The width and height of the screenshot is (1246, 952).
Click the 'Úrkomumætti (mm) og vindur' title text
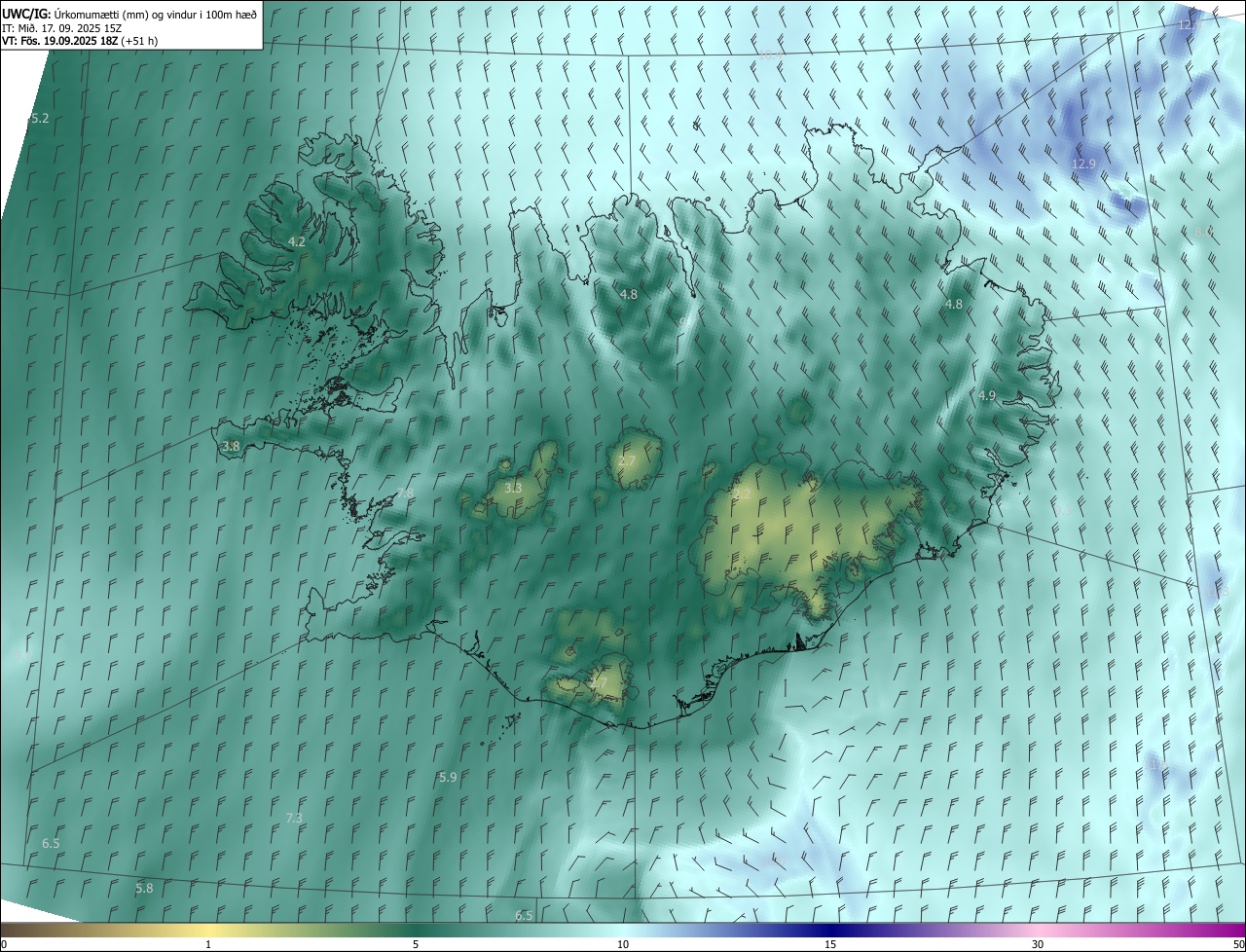128,14
